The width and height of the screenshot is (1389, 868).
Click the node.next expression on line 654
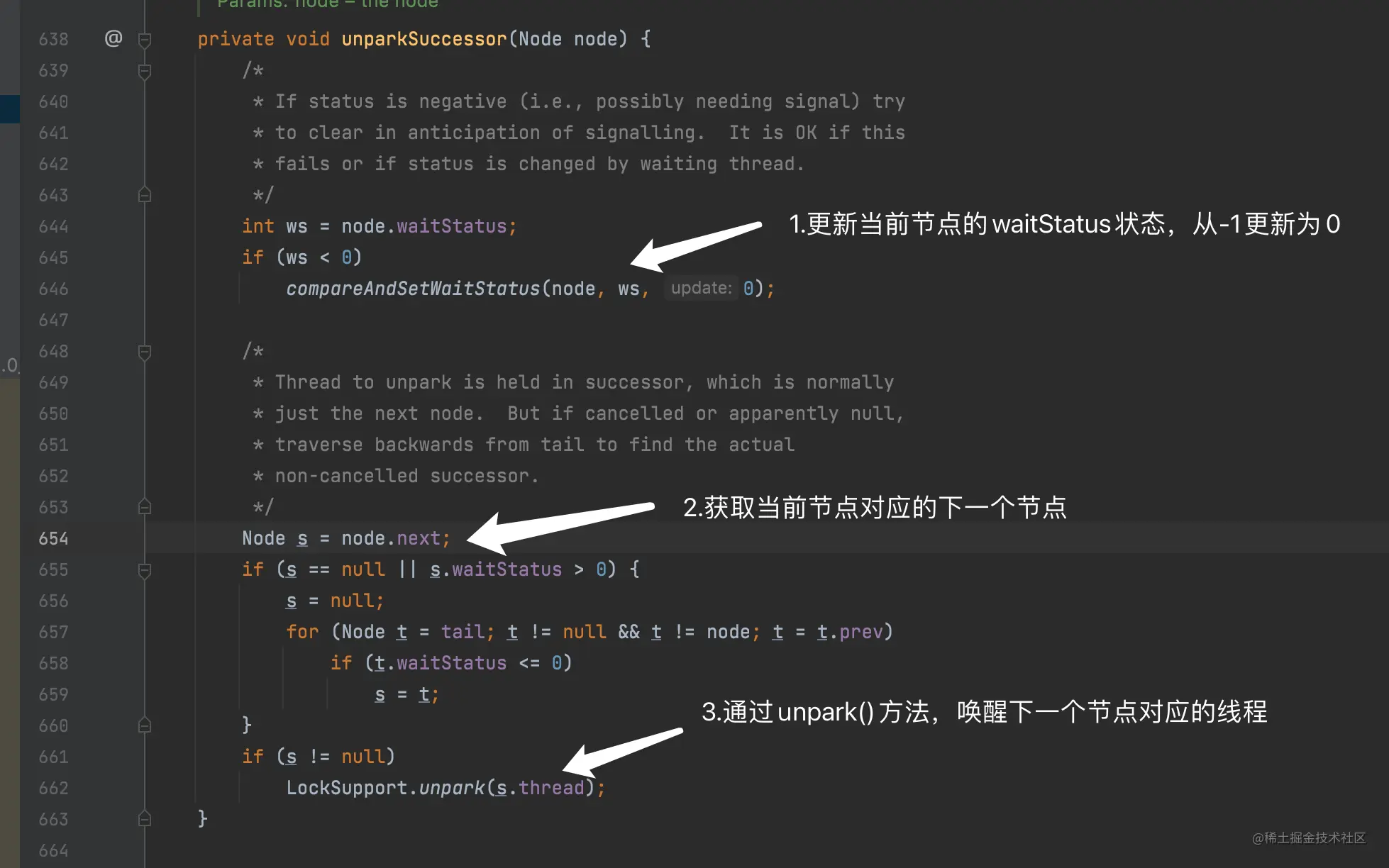[391, 538]
